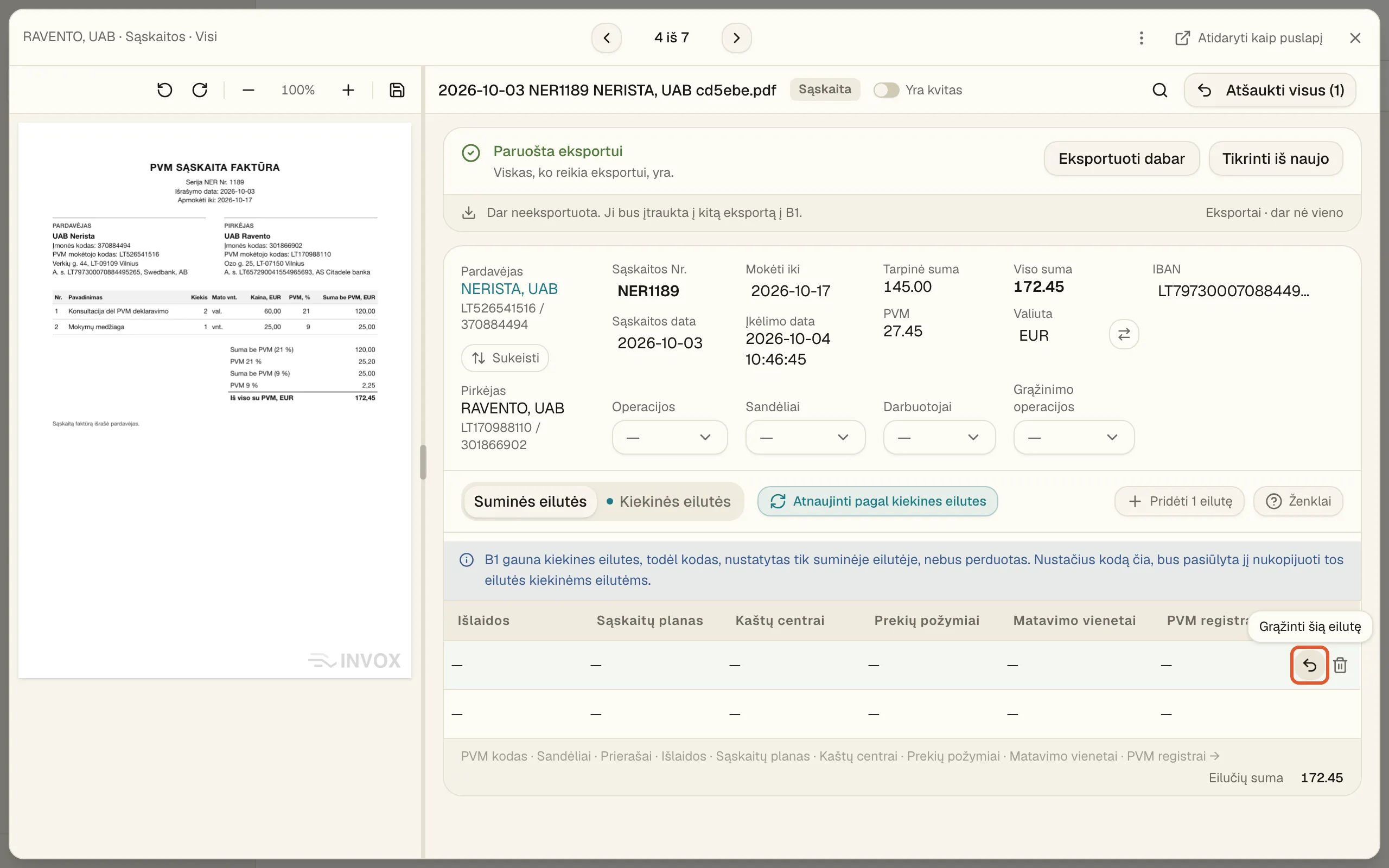
Task: Zoom in the PDF preview
Action: click(x=348, y=90)
